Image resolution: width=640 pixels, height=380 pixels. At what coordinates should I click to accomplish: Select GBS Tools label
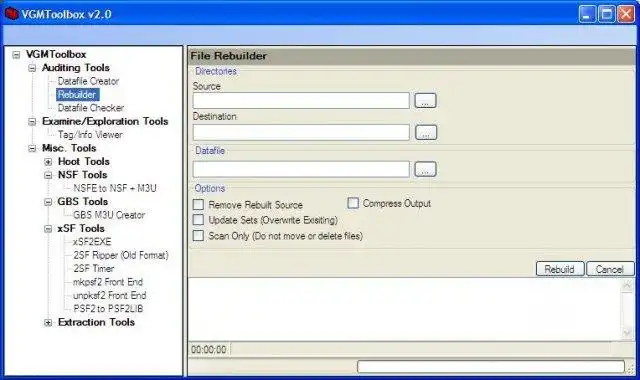click(82, 202)
